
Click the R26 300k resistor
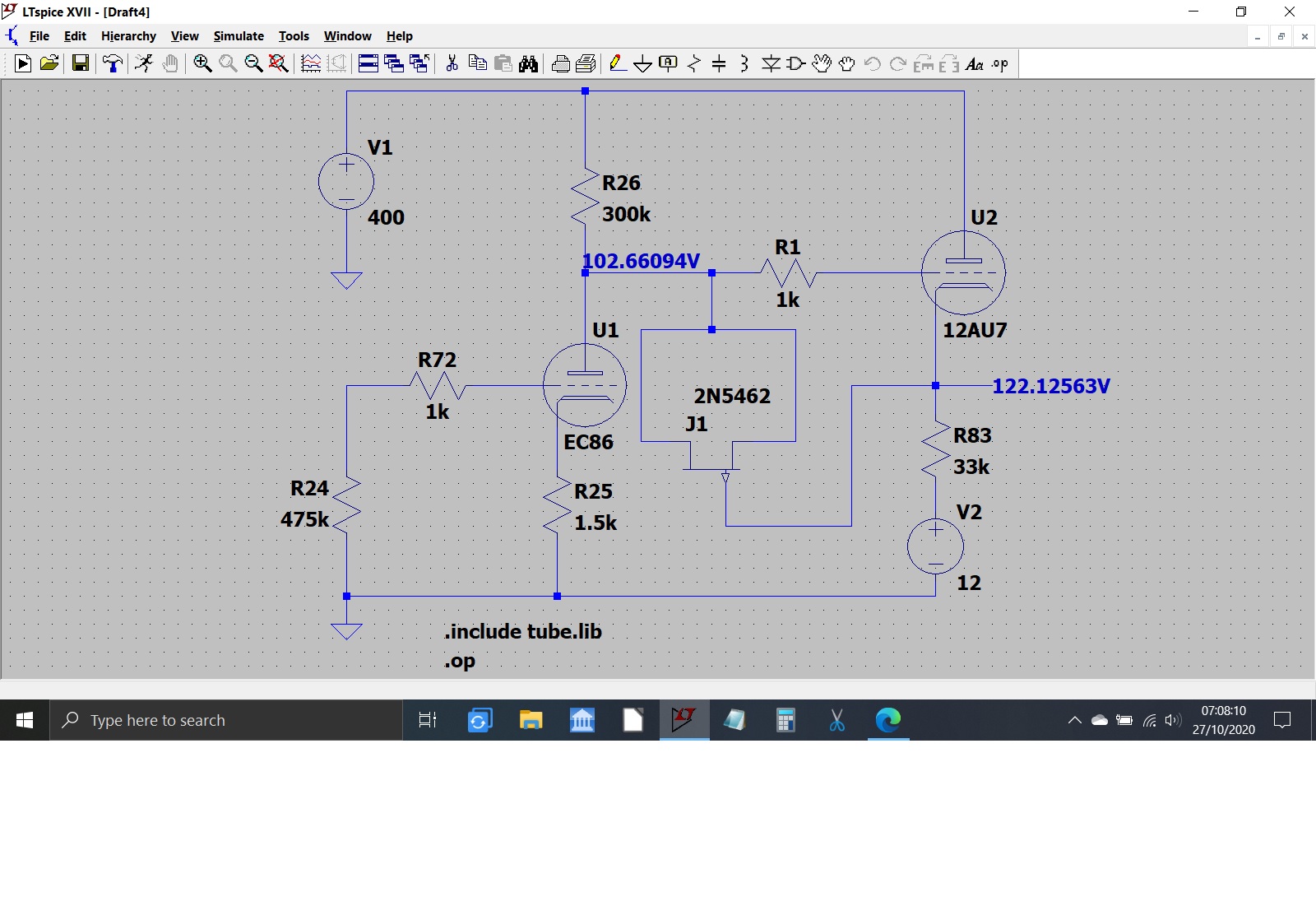pyautogui.click(x=586, y=197)
